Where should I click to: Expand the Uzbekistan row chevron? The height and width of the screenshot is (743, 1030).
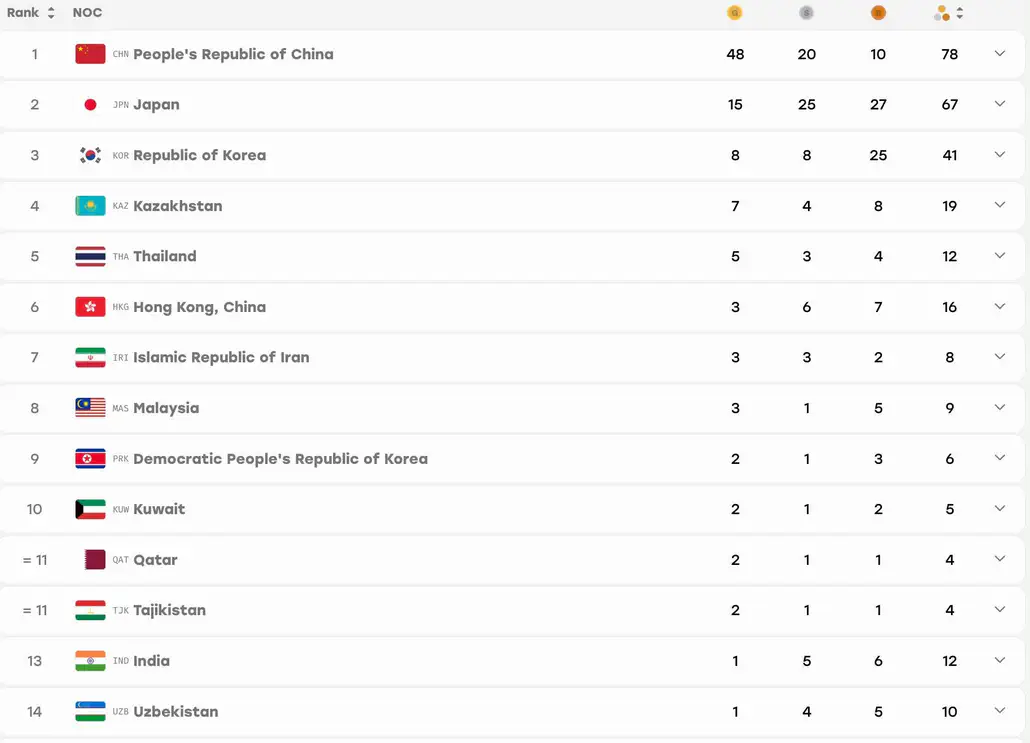[x=999, y=710]
